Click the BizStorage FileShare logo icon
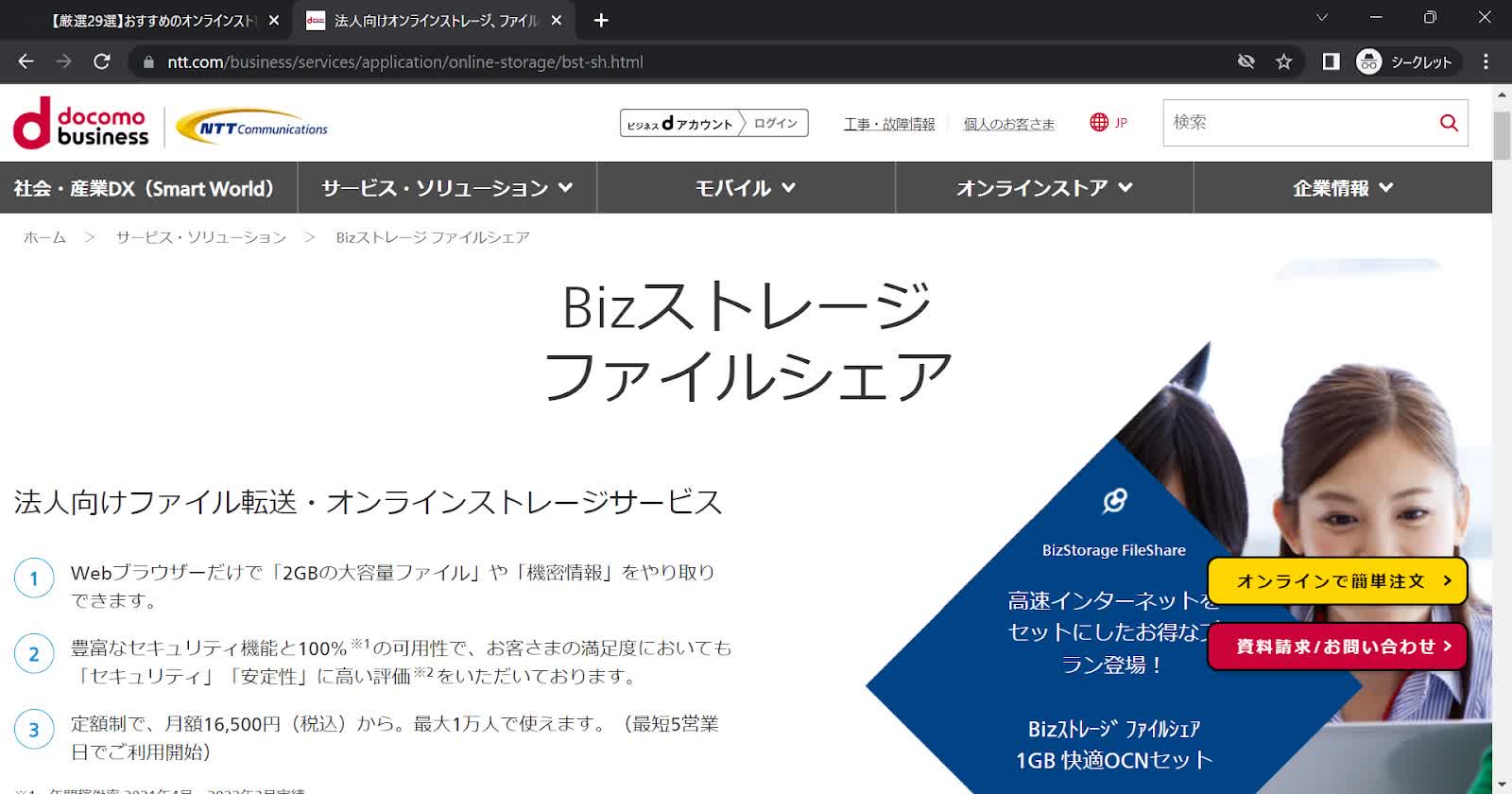Viewport: 1512px width, 794px height. pyautogui.click(x=1114, y=500)
